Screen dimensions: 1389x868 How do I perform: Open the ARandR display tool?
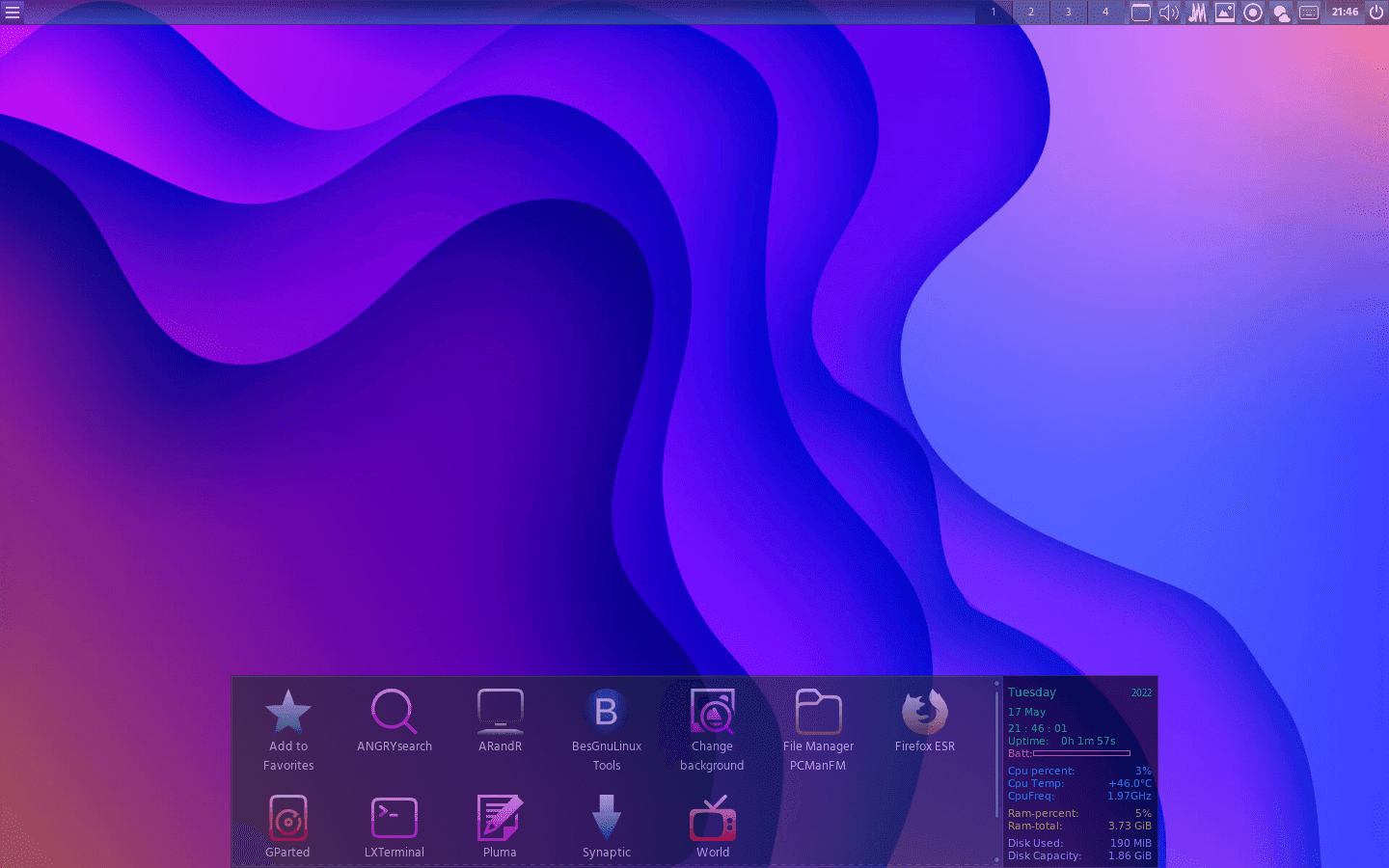[501, 720]
